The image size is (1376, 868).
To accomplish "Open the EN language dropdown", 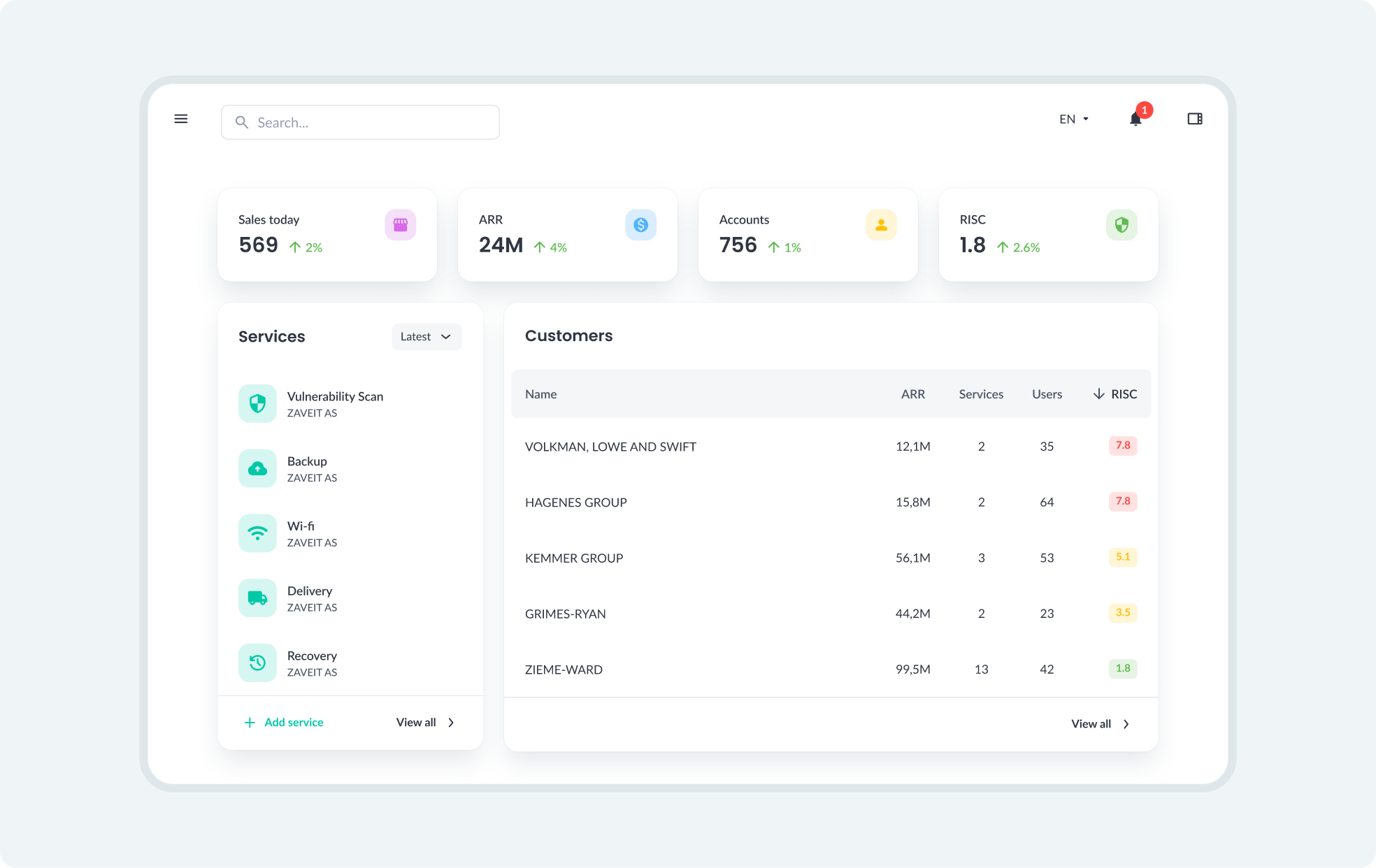I will coord(1073,120).
